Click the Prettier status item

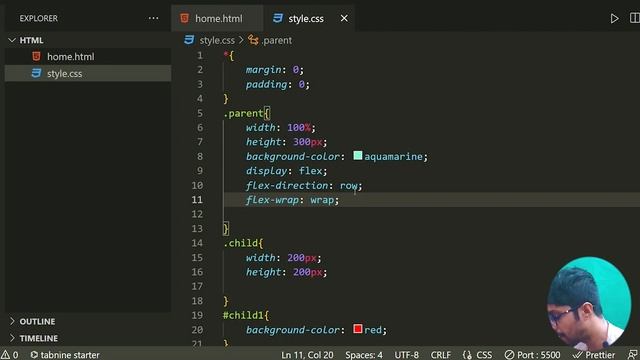[594, 355]
